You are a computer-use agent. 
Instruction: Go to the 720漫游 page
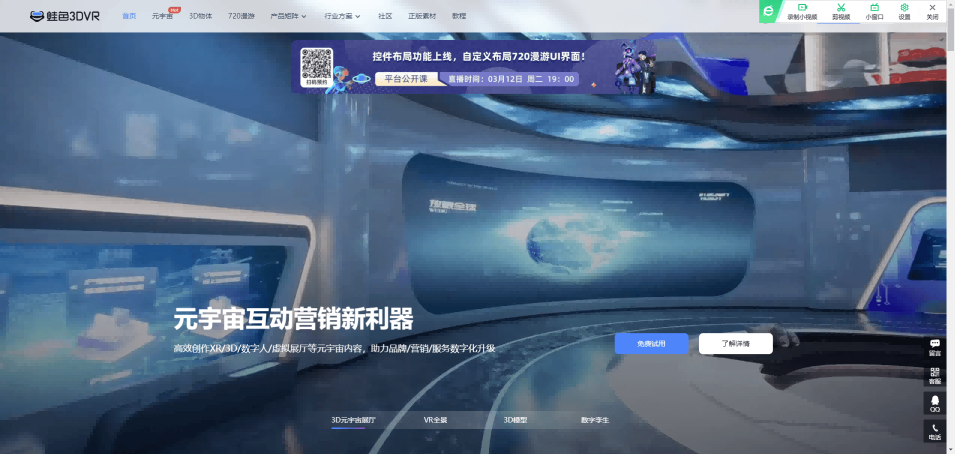241,16
